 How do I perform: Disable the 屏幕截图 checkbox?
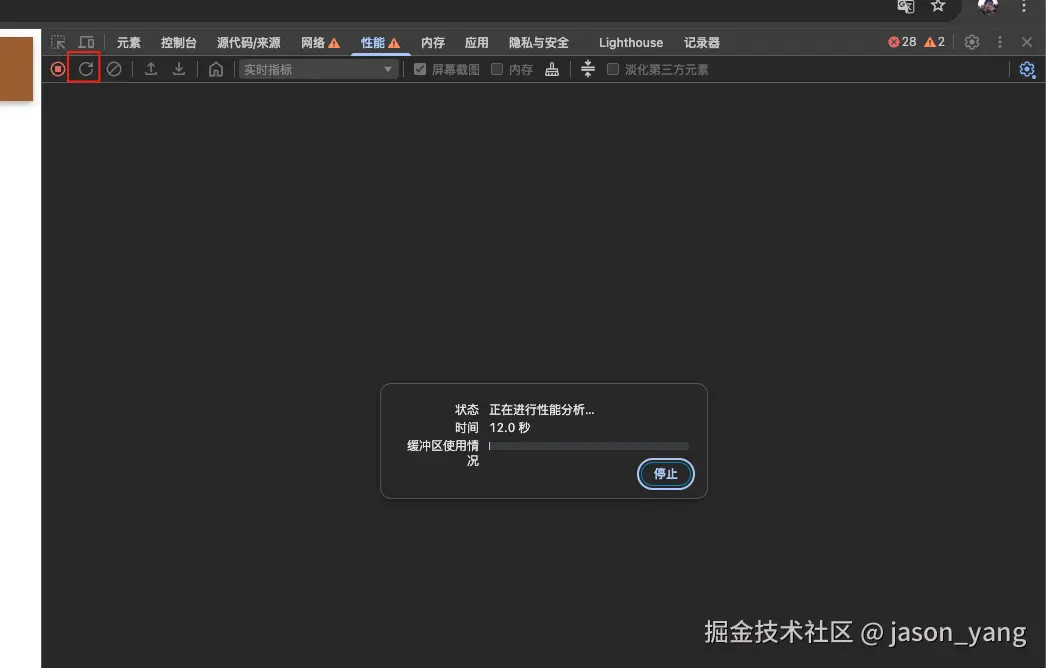pos(419,69)
